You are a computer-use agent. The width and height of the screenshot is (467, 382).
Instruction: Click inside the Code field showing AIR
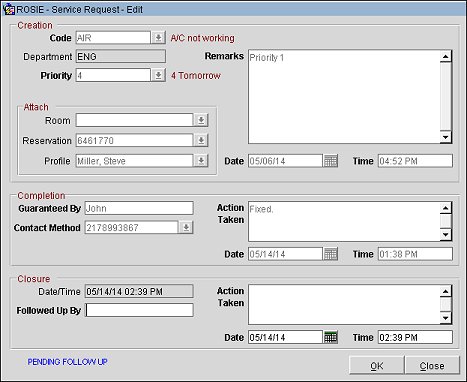point(113,38)
